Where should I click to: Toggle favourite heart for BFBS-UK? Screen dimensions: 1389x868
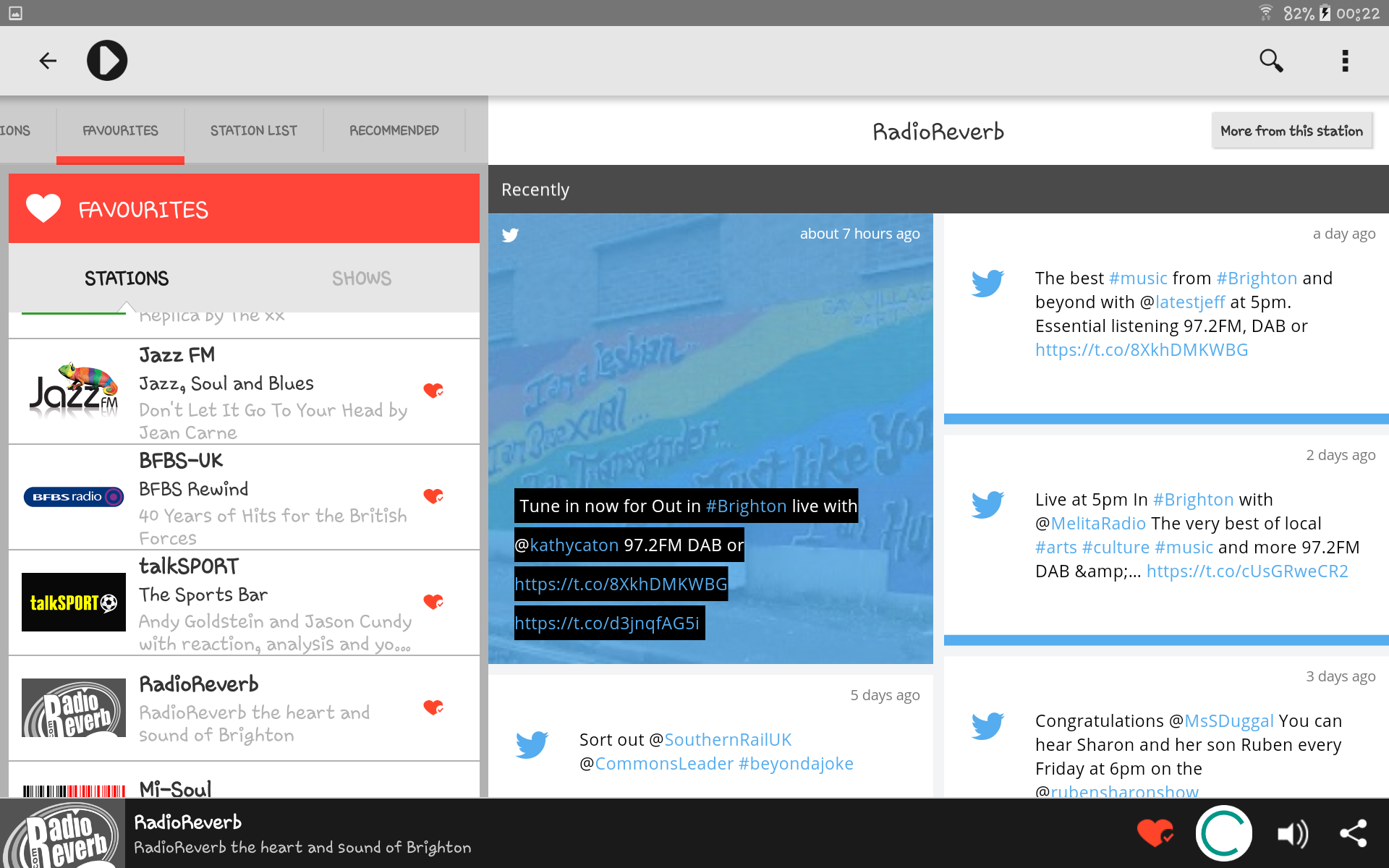(433, 496)
